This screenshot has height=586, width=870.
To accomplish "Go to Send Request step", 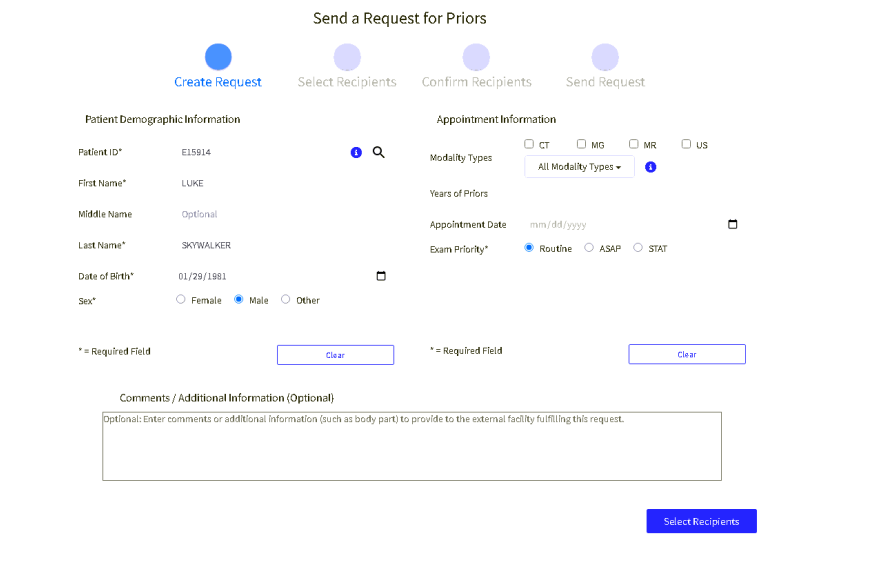I will (x=605, y=66).
